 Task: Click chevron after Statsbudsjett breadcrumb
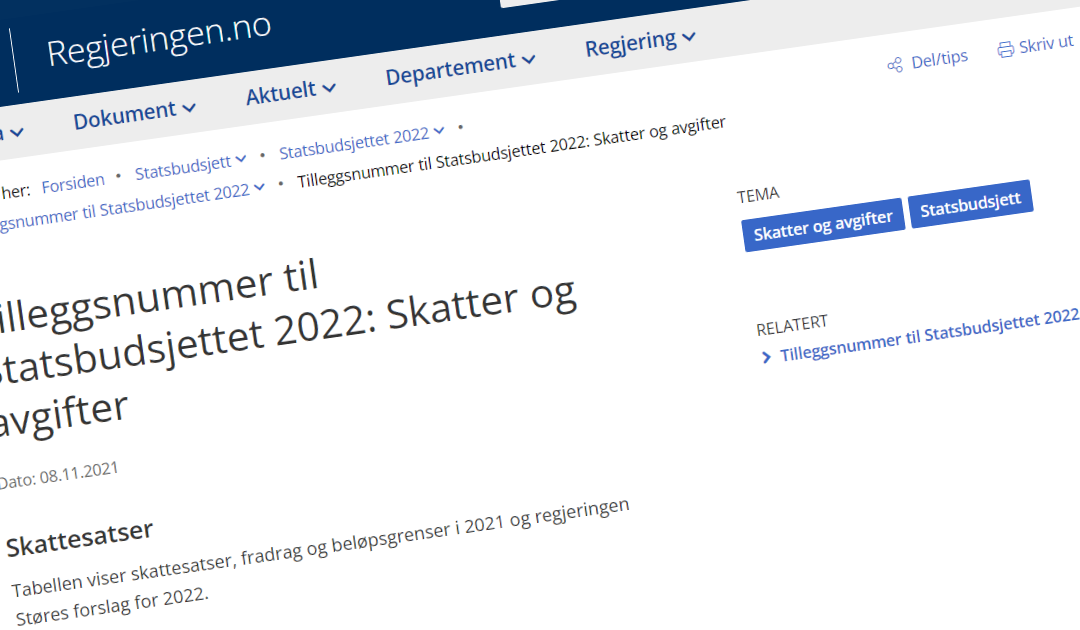point(240,160)
